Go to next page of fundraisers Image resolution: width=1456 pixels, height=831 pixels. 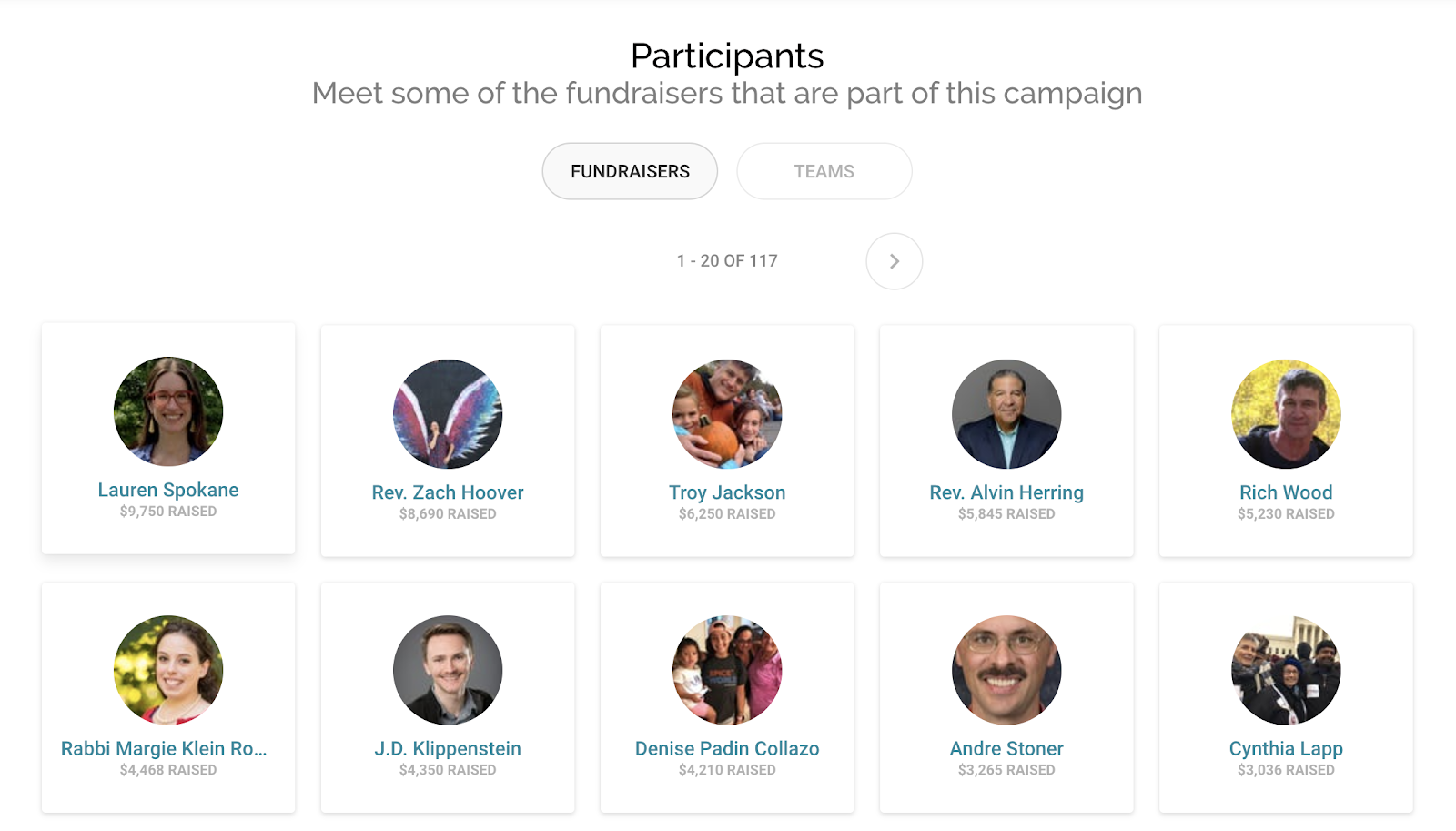(x=894, y=261)
